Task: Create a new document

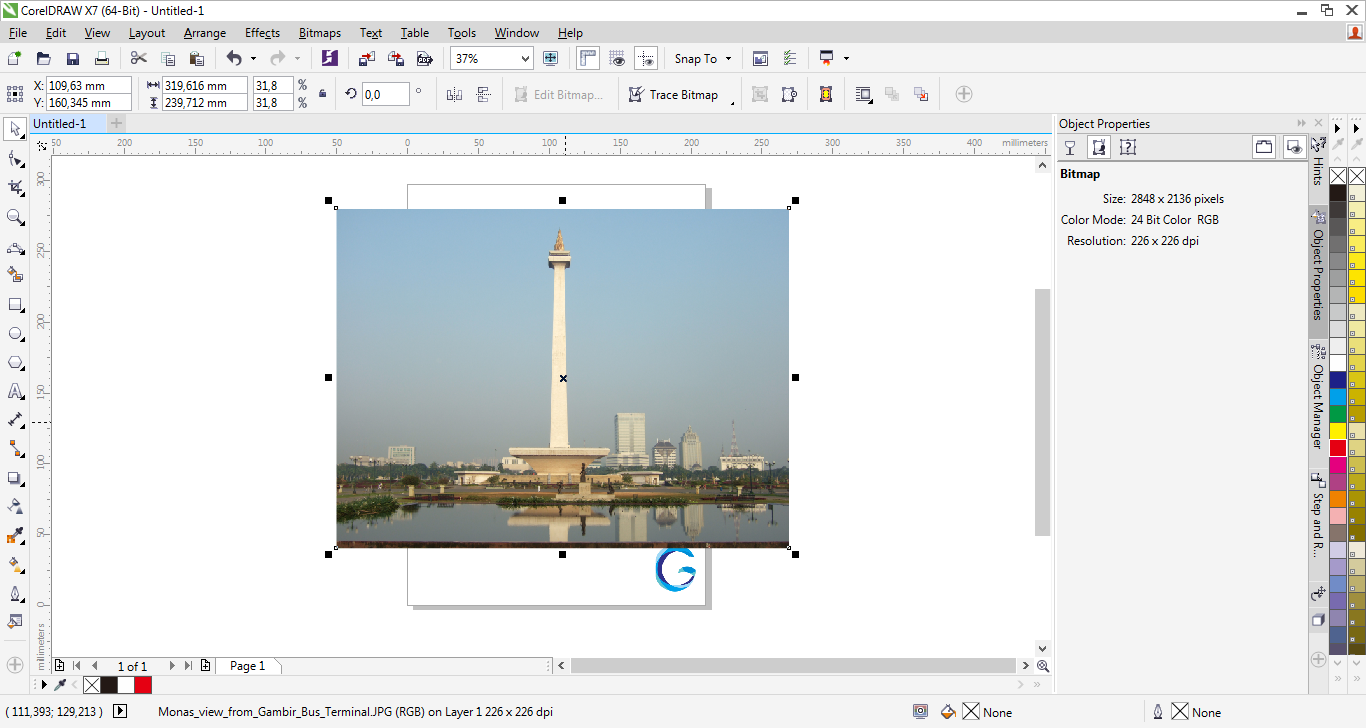Action: click(x=14, y=58)
